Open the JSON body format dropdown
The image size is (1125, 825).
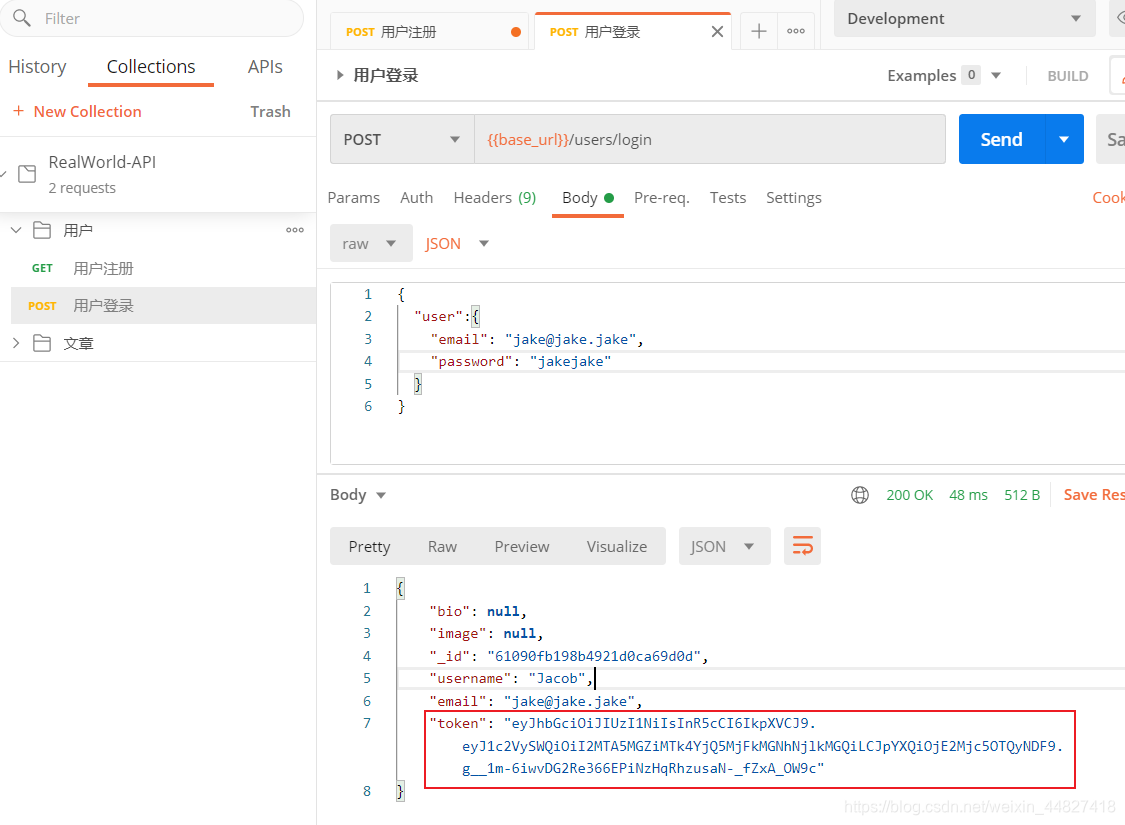(456, 243)
